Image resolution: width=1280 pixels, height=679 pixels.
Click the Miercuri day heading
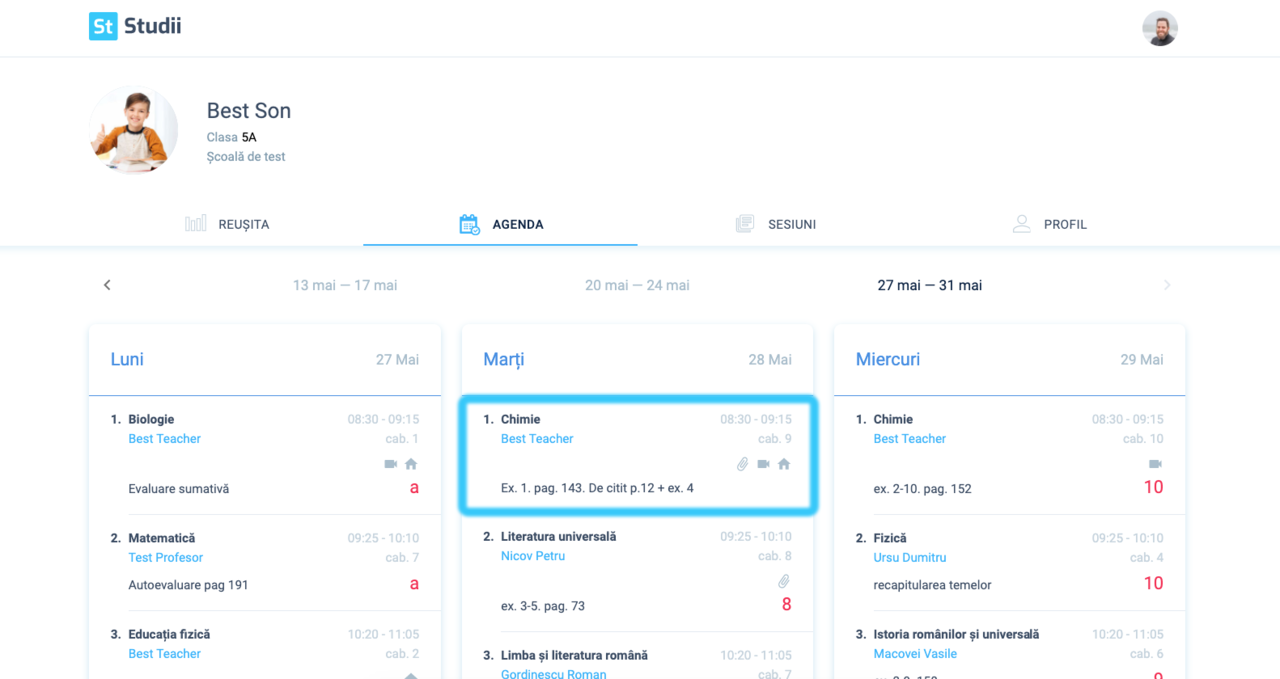tap(888, 359)
